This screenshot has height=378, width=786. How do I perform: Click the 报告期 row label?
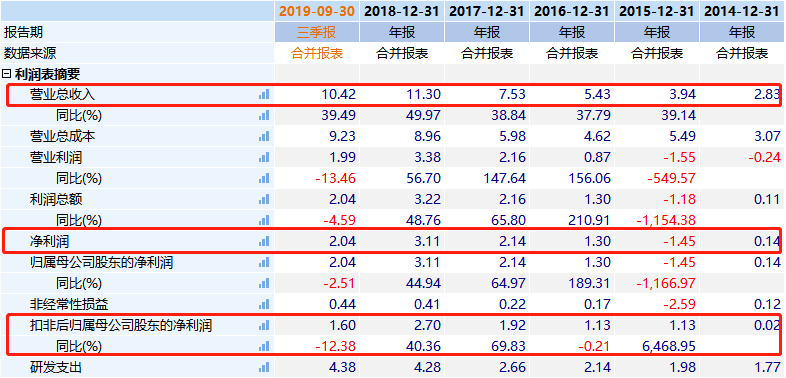pyautogui.click(x=23, y=33)
